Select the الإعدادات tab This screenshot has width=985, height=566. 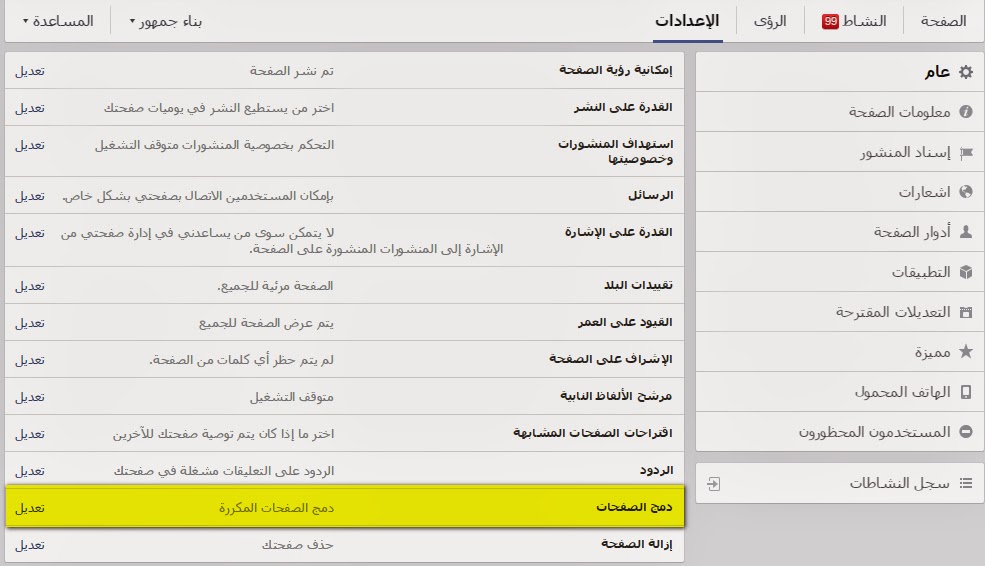pyautogui.click(x=687, y=21)
